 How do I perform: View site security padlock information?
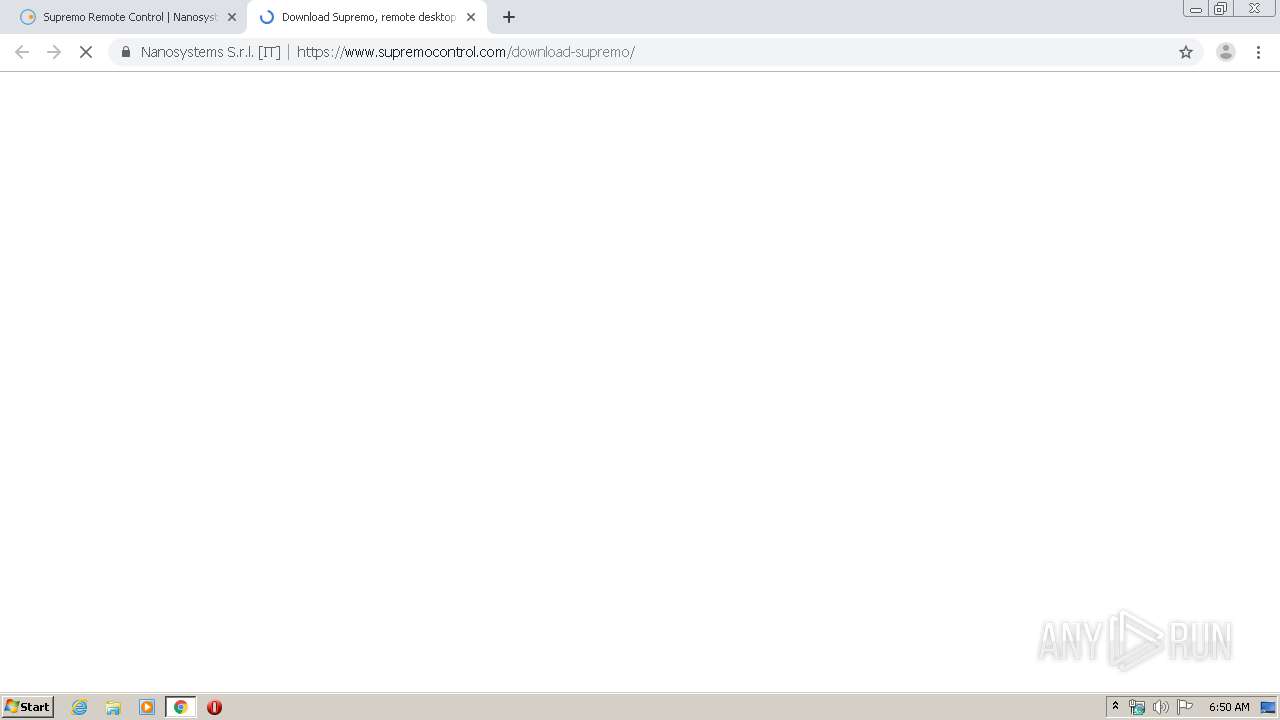pos(125,52)
